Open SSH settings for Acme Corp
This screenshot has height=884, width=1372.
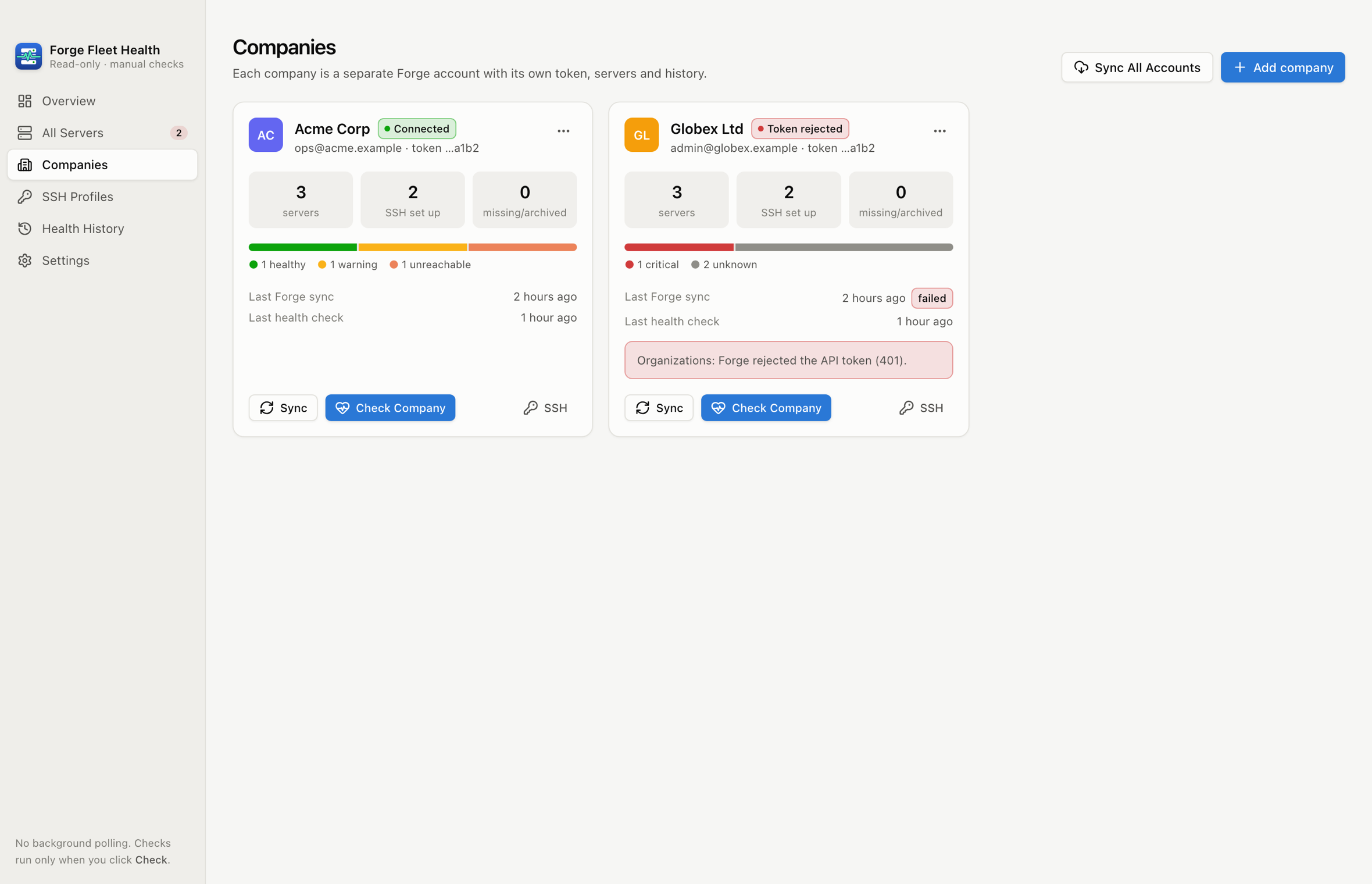click(x=545, y=408)
